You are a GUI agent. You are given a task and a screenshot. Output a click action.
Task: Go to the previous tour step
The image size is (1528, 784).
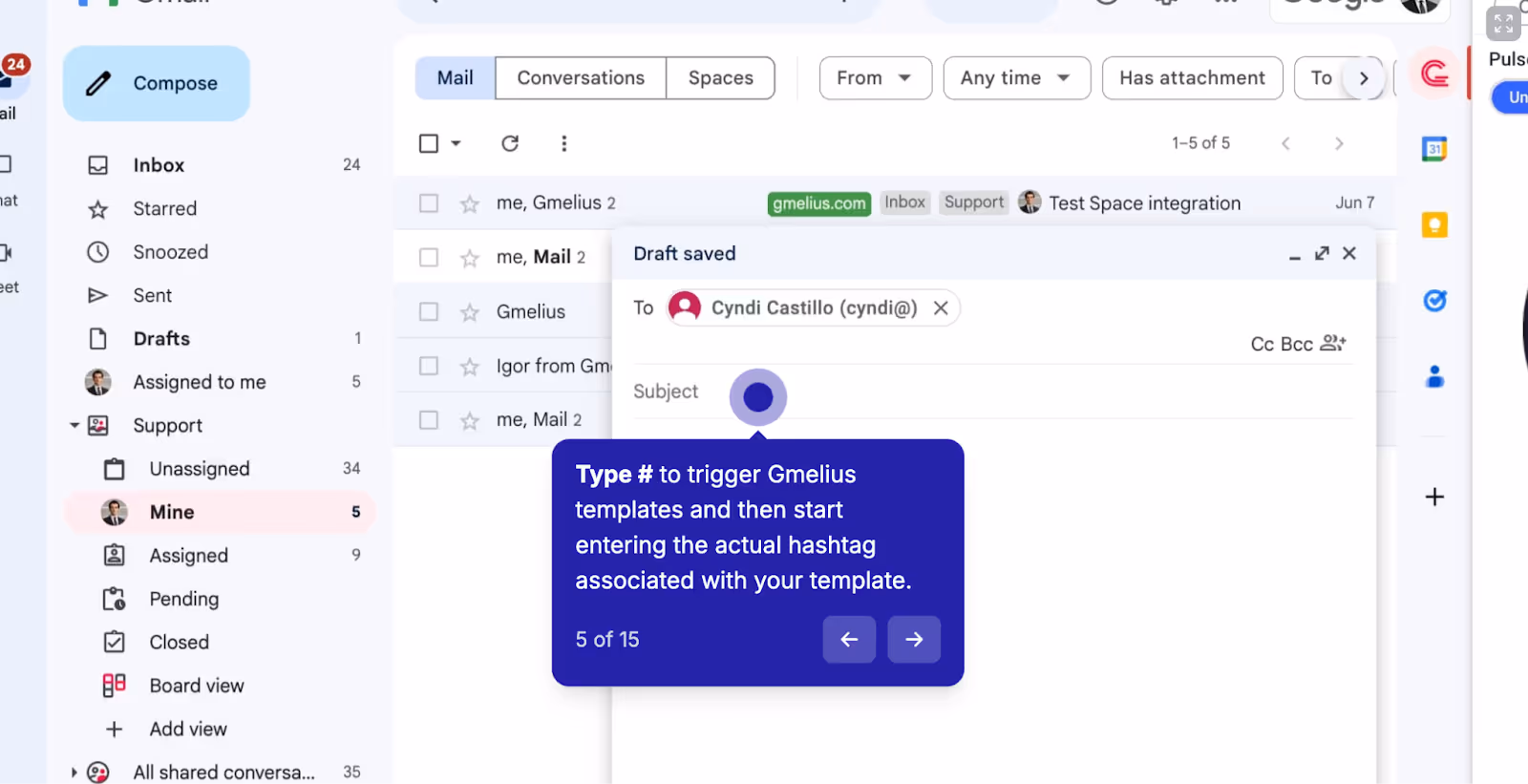pyautogui.click(x=849, y=640)
